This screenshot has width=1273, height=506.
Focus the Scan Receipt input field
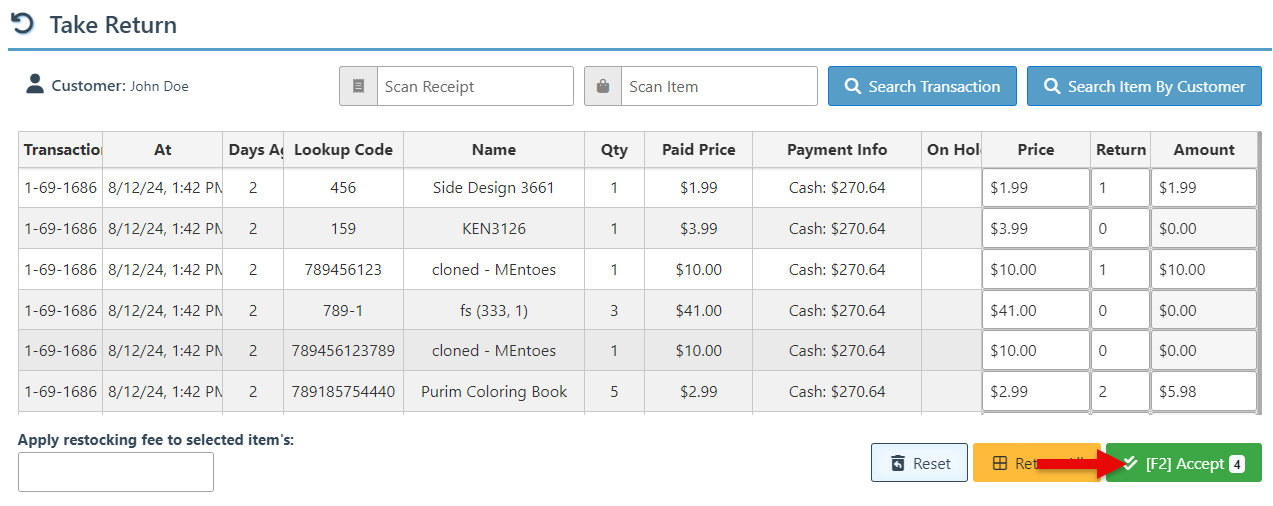click(474, 86)
